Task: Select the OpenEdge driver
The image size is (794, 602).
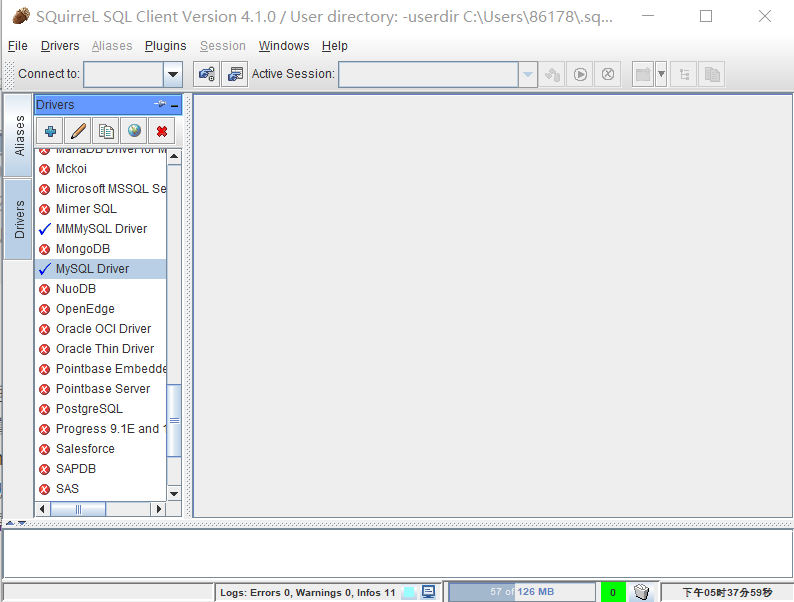Action: [x=101, y=309]
